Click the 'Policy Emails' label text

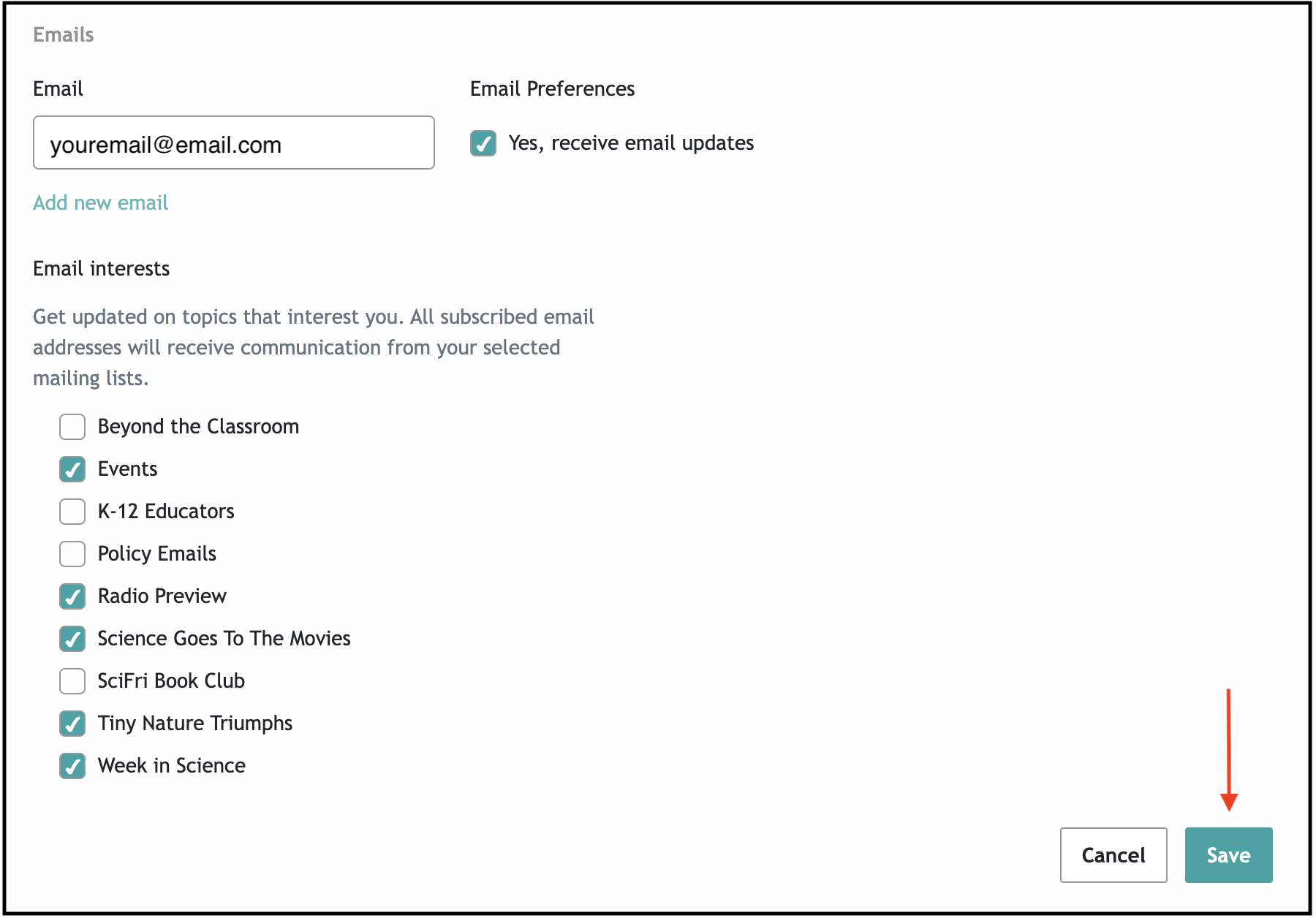[x=156, y=553]
